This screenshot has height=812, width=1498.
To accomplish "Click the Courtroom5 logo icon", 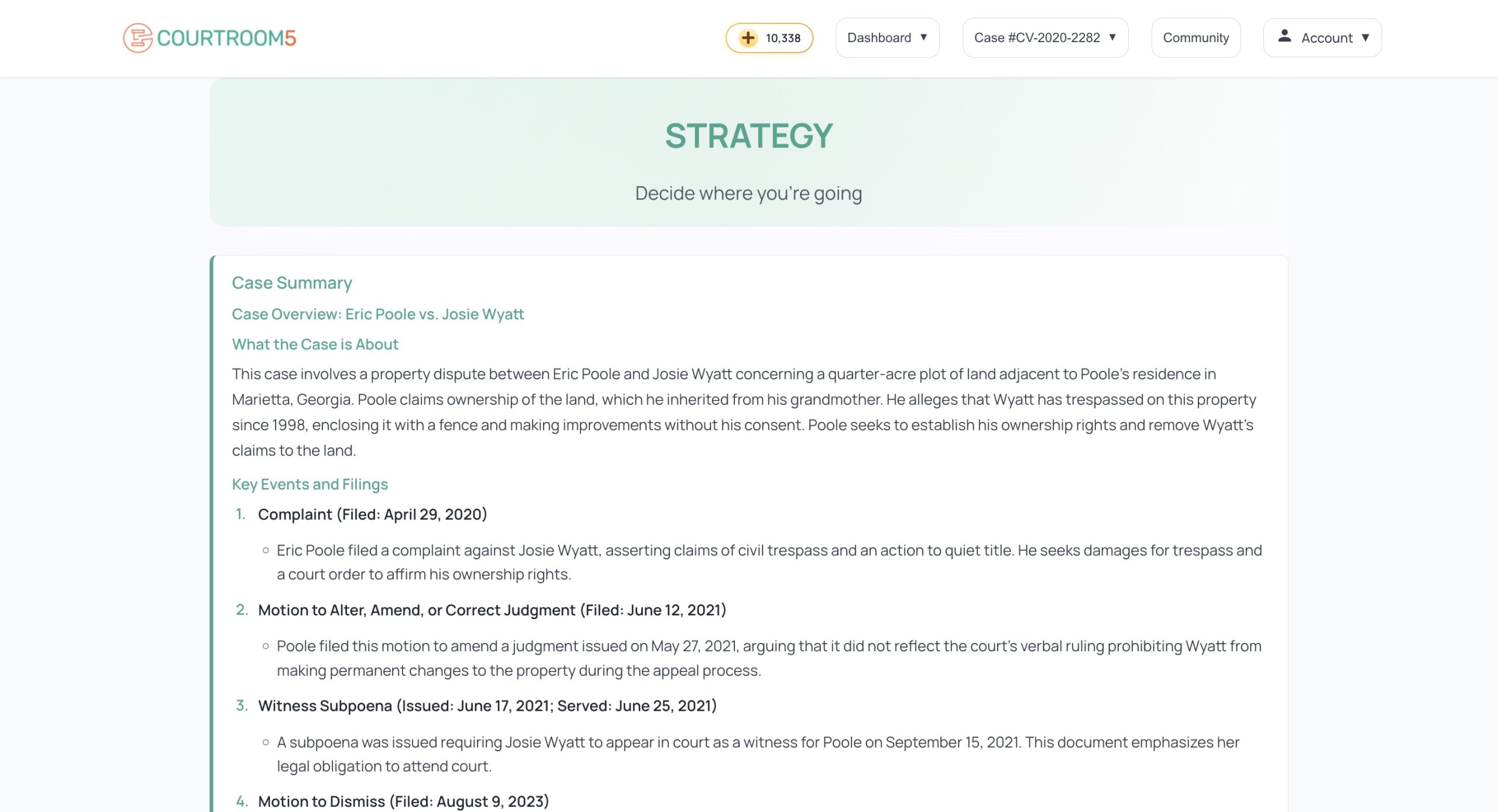I will pyautogui.click(x=138, y=38).
